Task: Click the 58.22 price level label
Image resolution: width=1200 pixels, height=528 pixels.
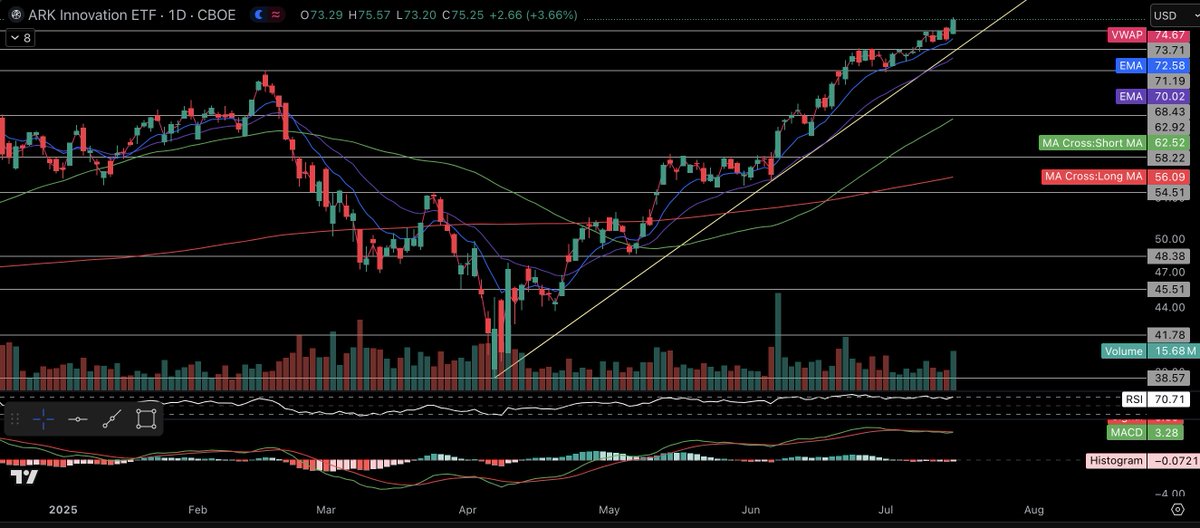Action: (x=1169, y=159)
